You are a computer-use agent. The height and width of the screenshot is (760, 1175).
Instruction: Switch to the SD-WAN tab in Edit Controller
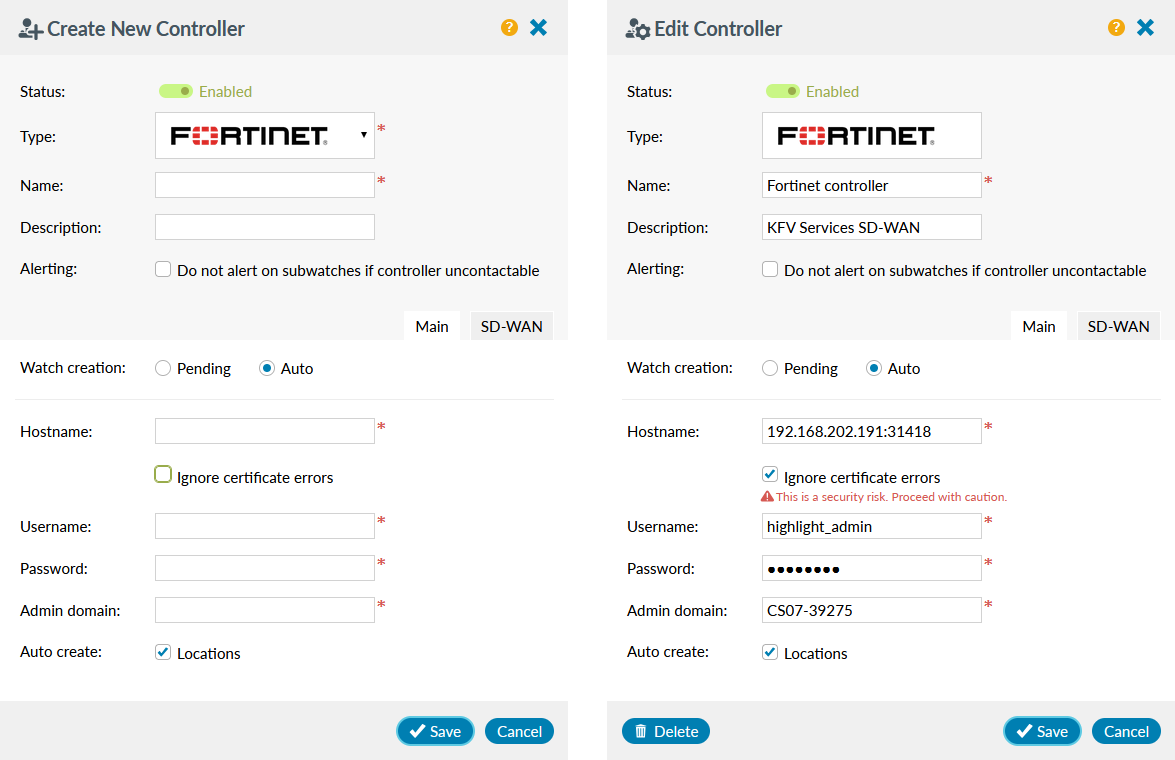(x=1118, y=326)
